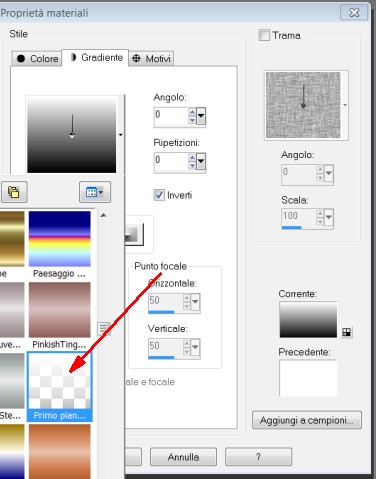The width and height of the screenshot is (376, 479).
Task: Uncheck the Inverti checkbox
Action: pyautogui.click(x=159, y=195)
